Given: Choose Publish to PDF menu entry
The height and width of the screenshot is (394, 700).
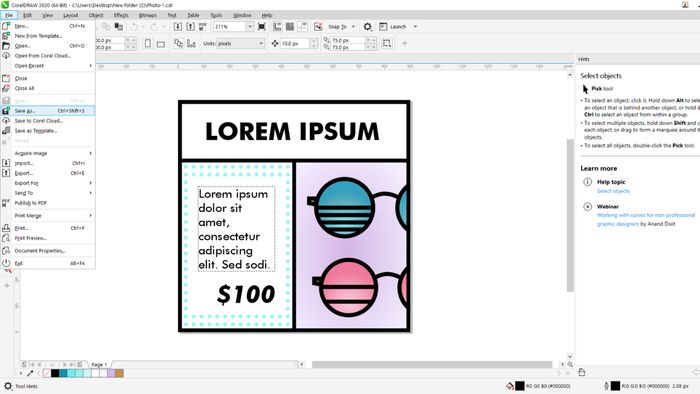Looking at the screenshot, I should coord(48,203).
